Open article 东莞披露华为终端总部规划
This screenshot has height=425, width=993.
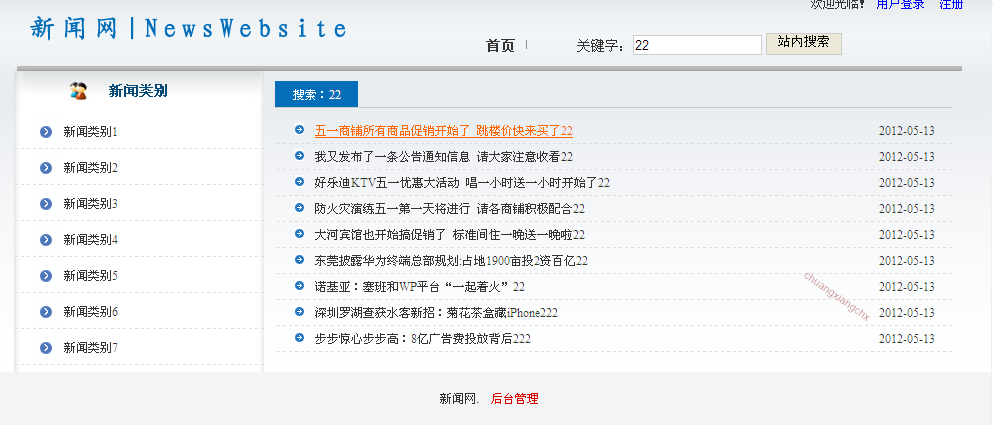coord(451,261)
